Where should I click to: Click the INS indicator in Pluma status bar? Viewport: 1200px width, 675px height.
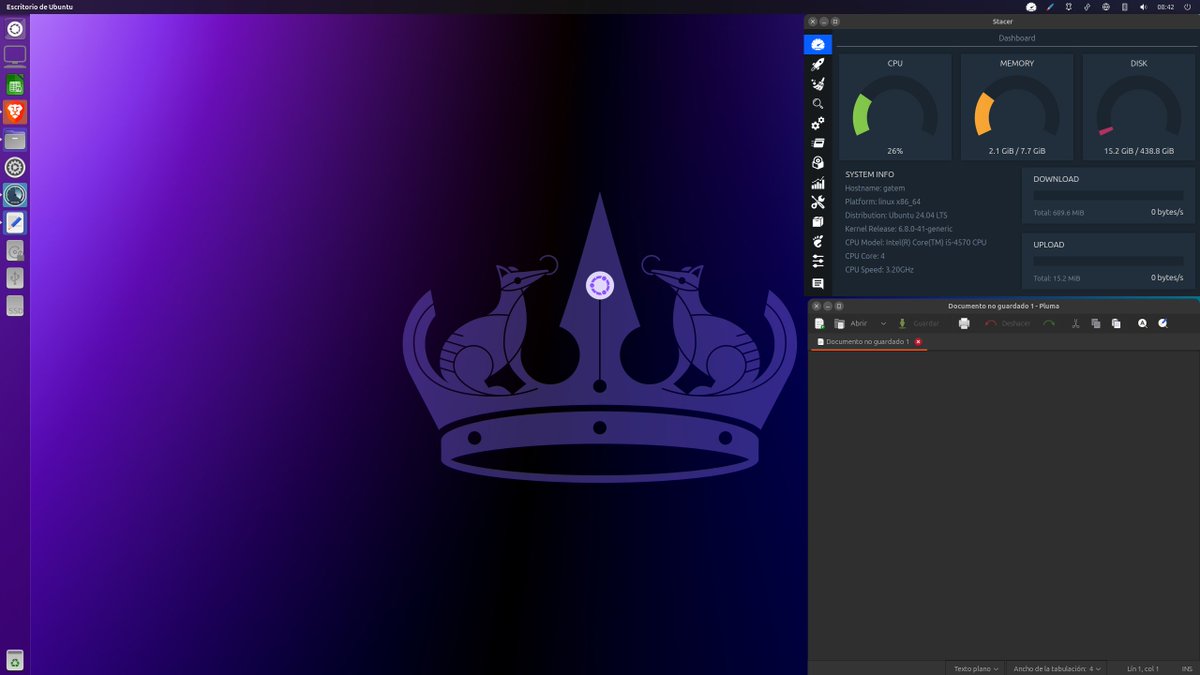(1187, 668)
